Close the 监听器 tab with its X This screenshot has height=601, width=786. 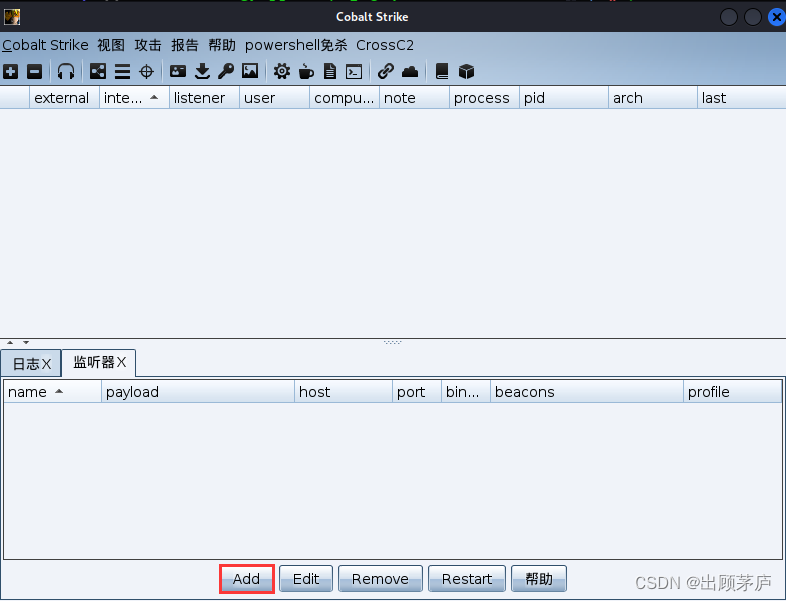tap(121, 362)
